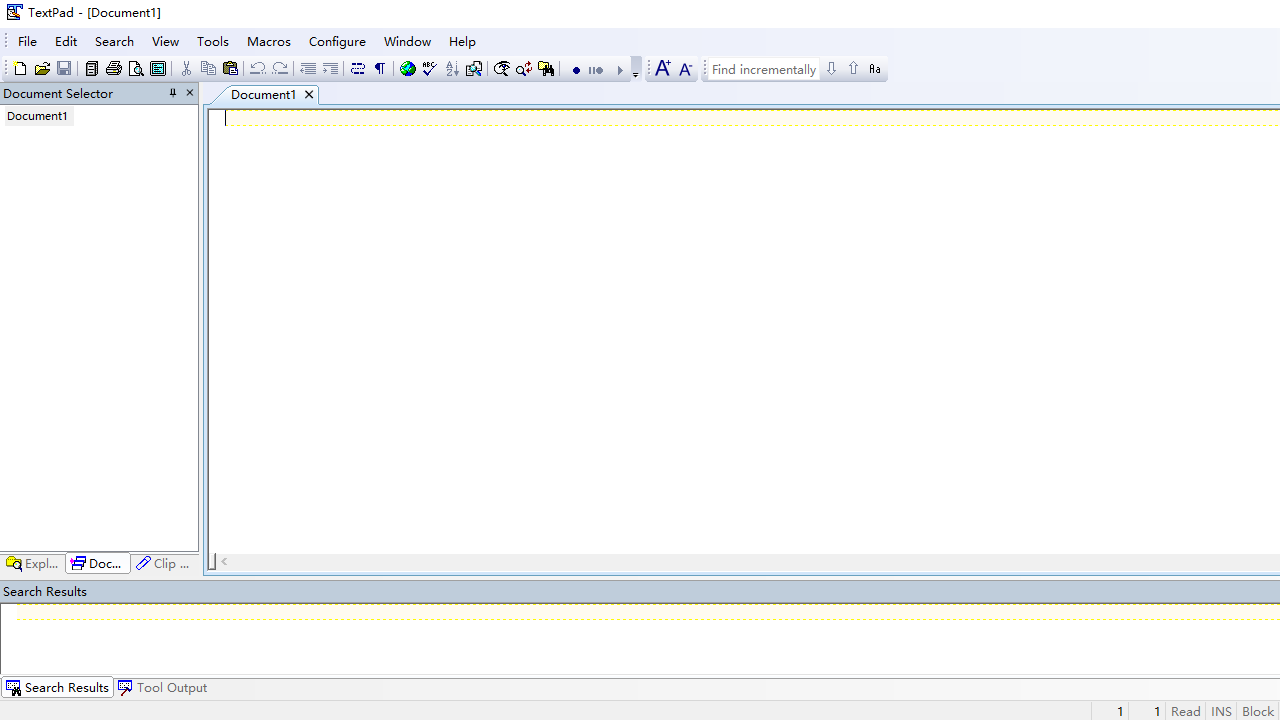Screen dimensions: 1280x720
Task: Click the Save floppy disk icon
Action: 64,69
